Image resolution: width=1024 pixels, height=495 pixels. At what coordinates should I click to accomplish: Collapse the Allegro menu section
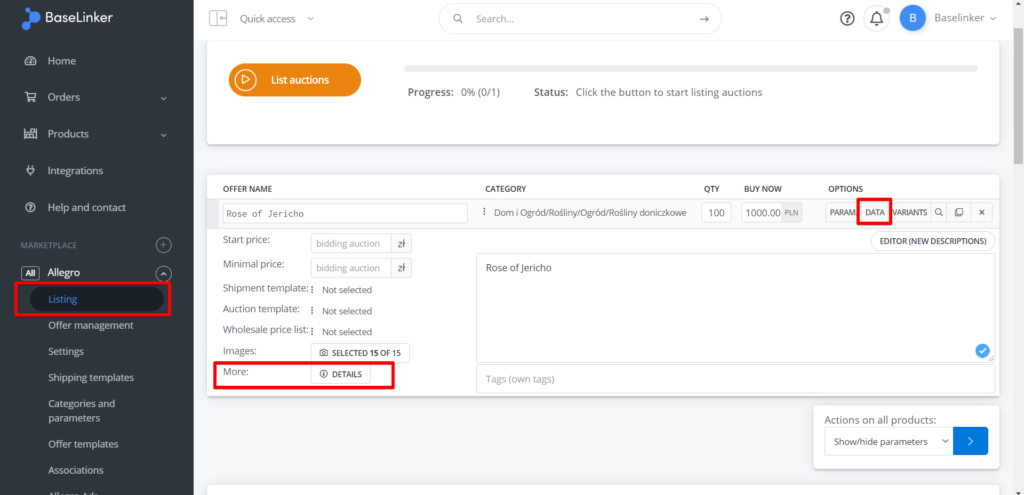164,273
